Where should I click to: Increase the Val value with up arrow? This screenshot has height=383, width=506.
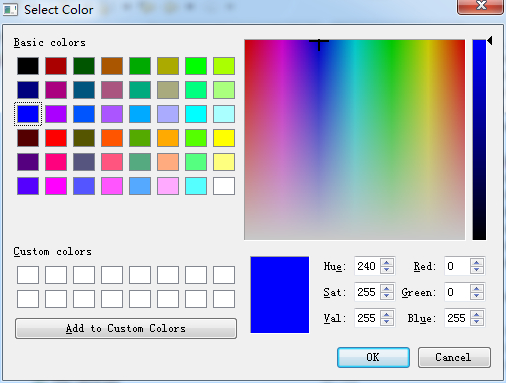(x=387, y=315)
